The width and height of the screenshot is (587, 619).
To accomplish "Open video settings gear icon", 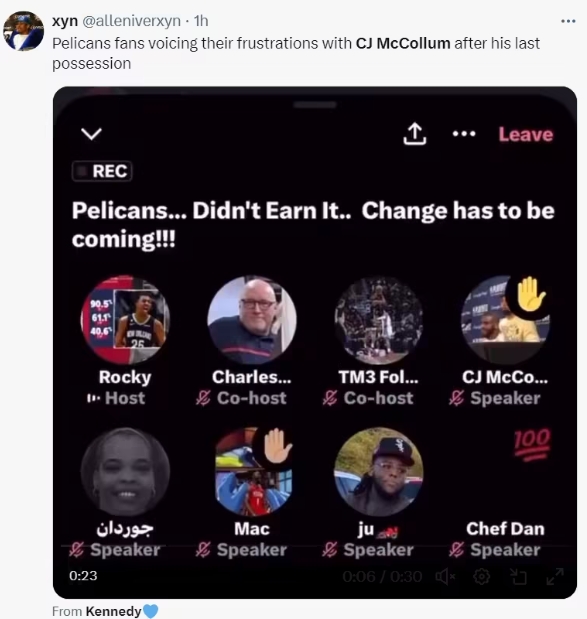I will 481,577.
